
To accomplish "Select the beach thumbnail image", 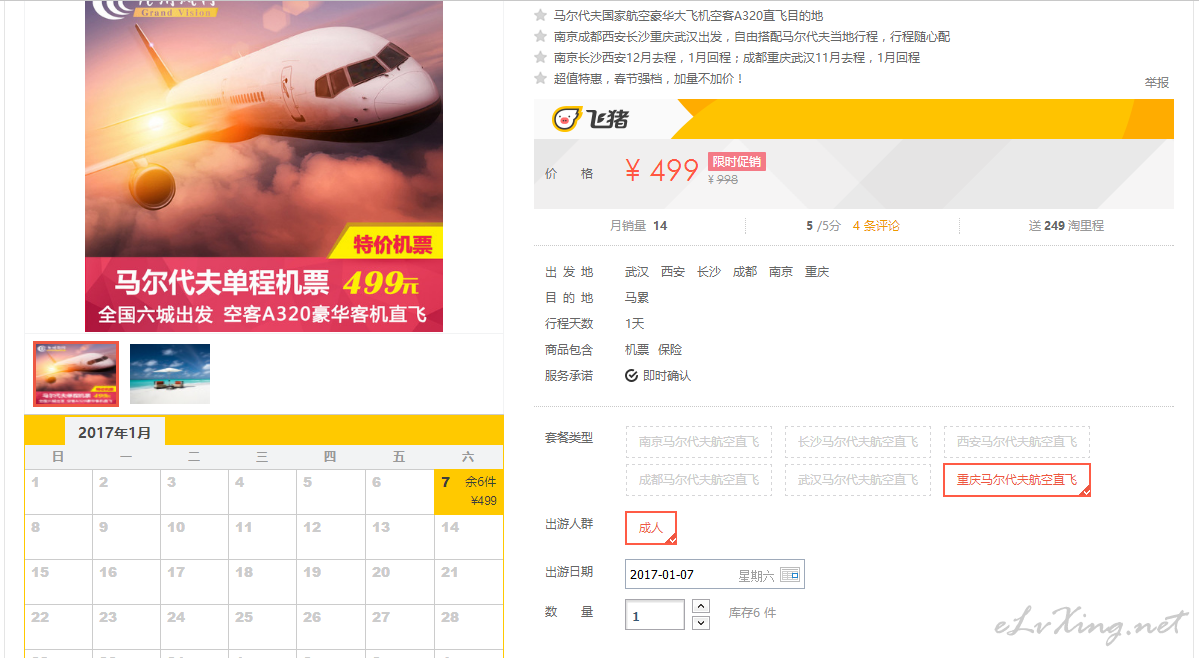I will point(170,374).
